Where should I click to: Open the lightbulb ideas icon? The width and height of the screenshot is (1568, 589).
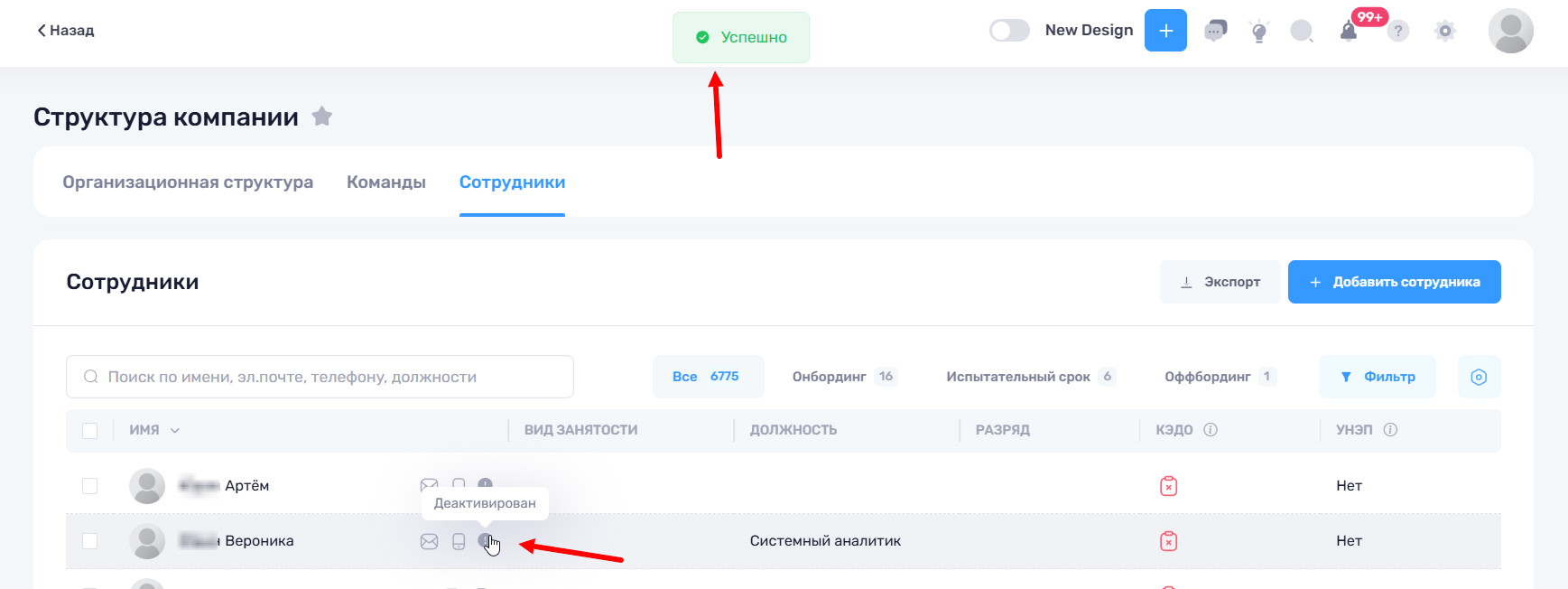tap(1259, 32)
